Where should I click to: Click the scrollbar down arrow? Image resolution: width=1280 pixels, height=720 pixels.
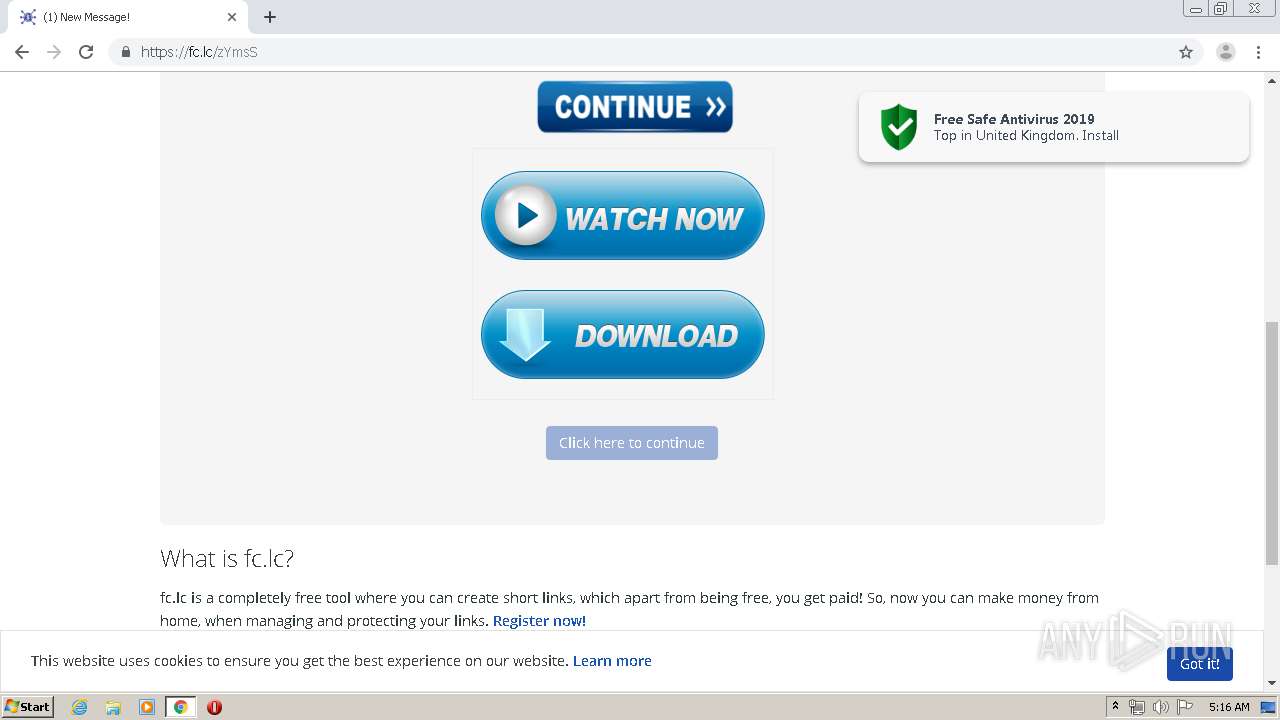(1272, 683)
